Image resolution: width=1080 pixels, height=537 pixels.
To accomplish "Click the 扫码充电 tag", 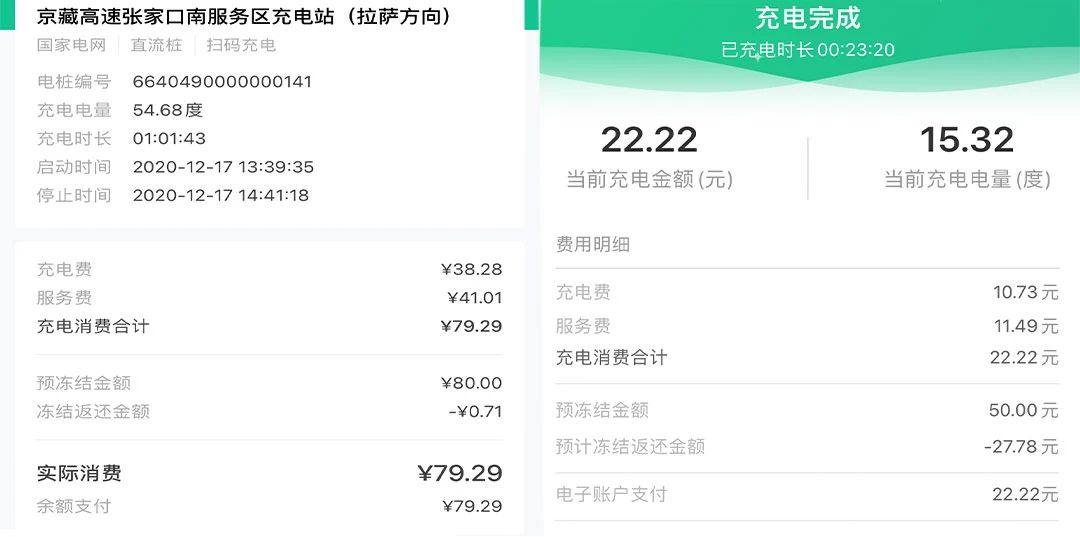I will (241, 45).
